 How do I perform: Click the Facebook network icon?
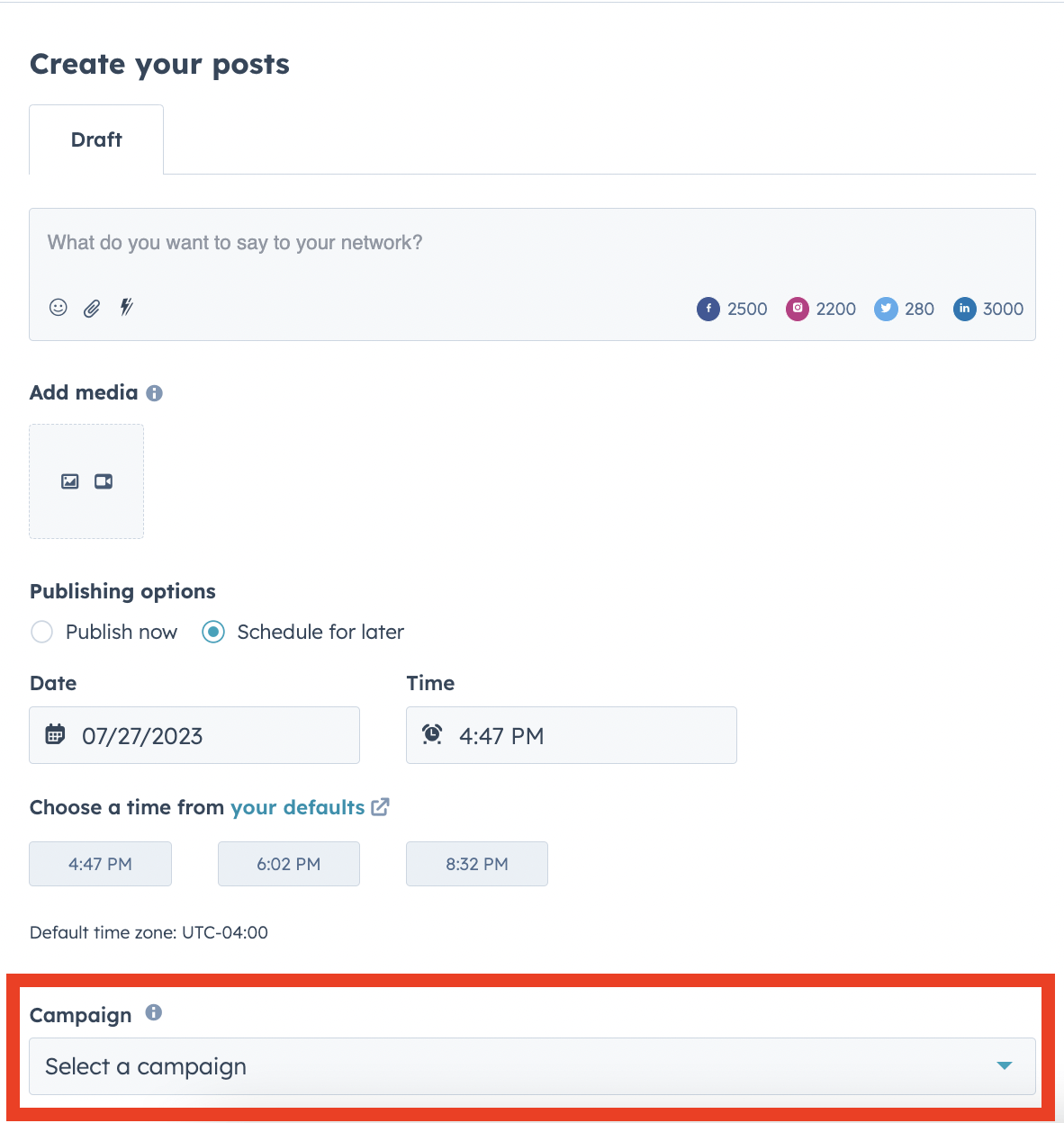[x=708, y=309]
